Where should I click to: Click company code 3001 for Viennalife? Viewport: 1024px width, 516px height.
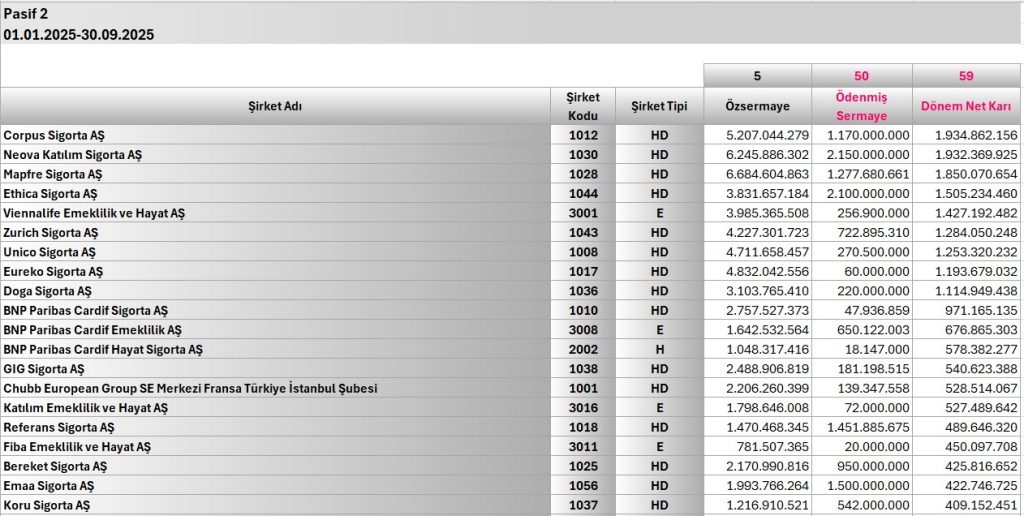pos(582,213)
